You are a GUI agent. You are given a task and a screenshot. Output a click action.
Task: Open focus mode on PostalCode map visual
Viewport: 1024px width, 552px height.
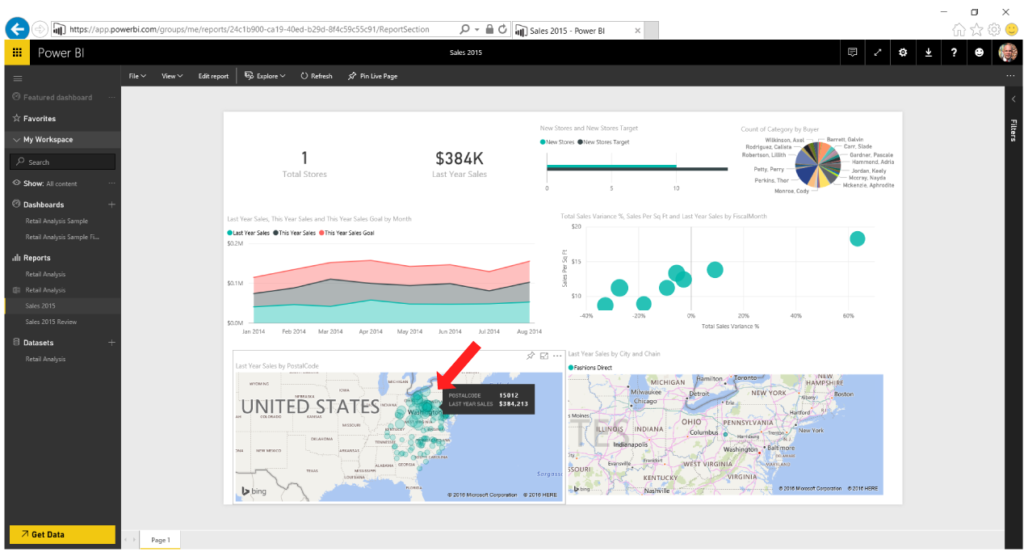[x=544, y=356]
